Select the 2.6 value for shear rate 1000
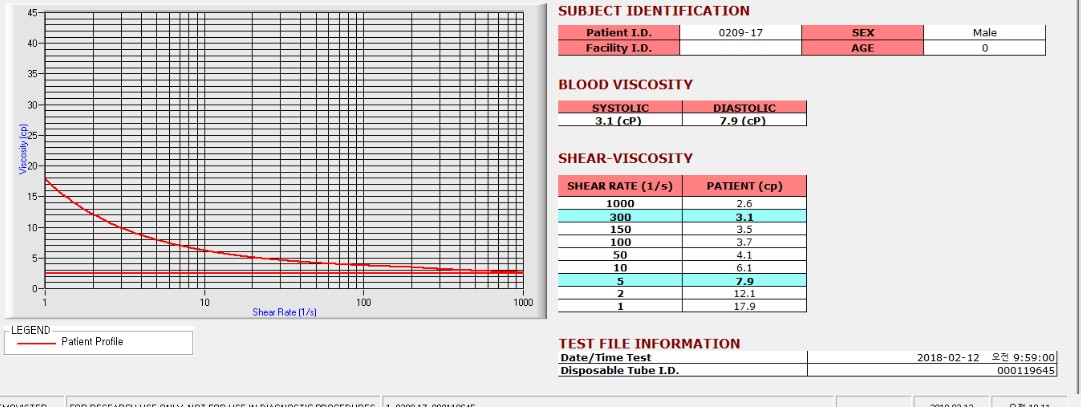The width and height of the screenshot is (1081, 407). coord(744,204)
